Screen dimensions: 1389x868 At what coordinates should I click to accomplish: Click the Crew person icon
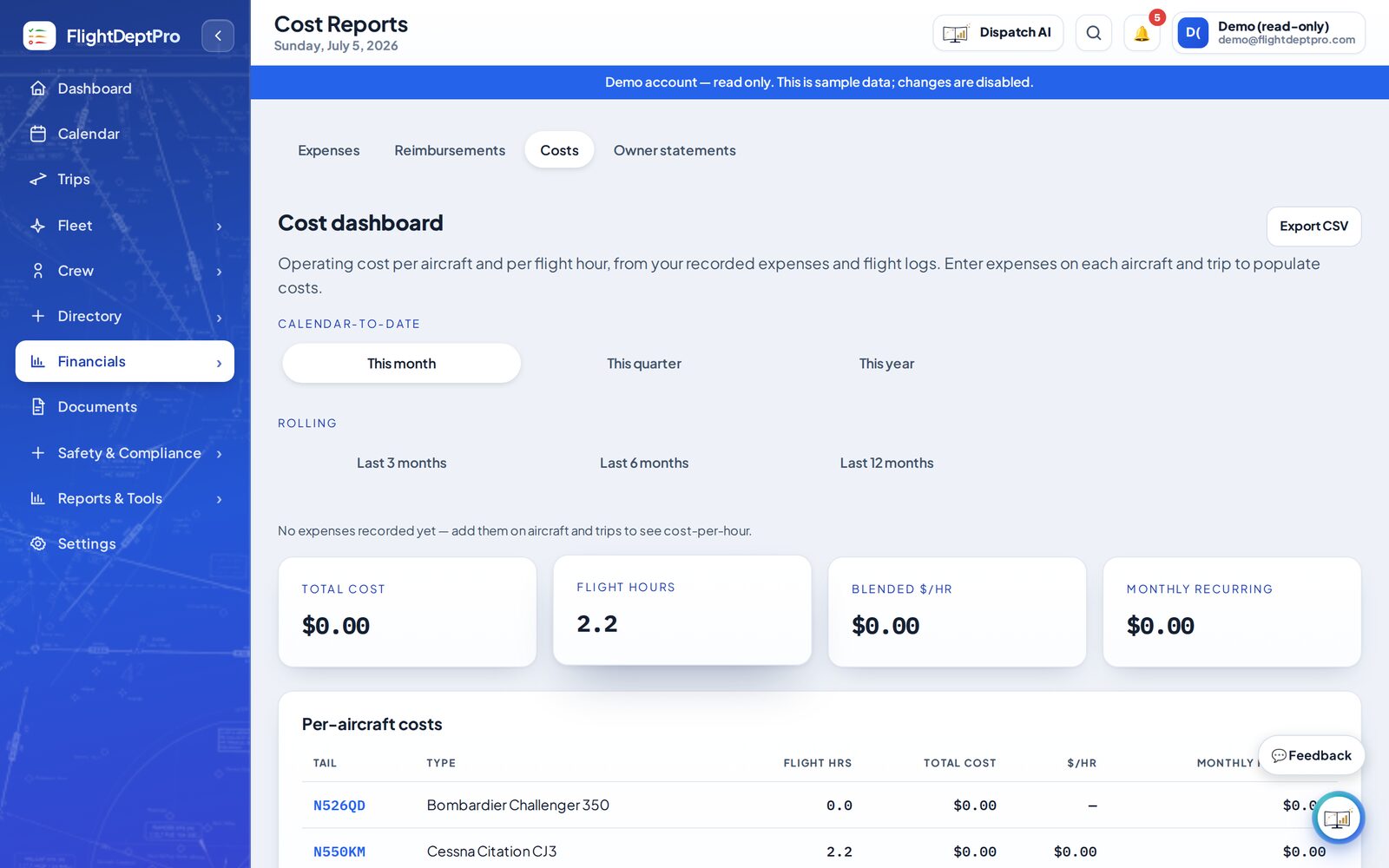tap(37, 271)
